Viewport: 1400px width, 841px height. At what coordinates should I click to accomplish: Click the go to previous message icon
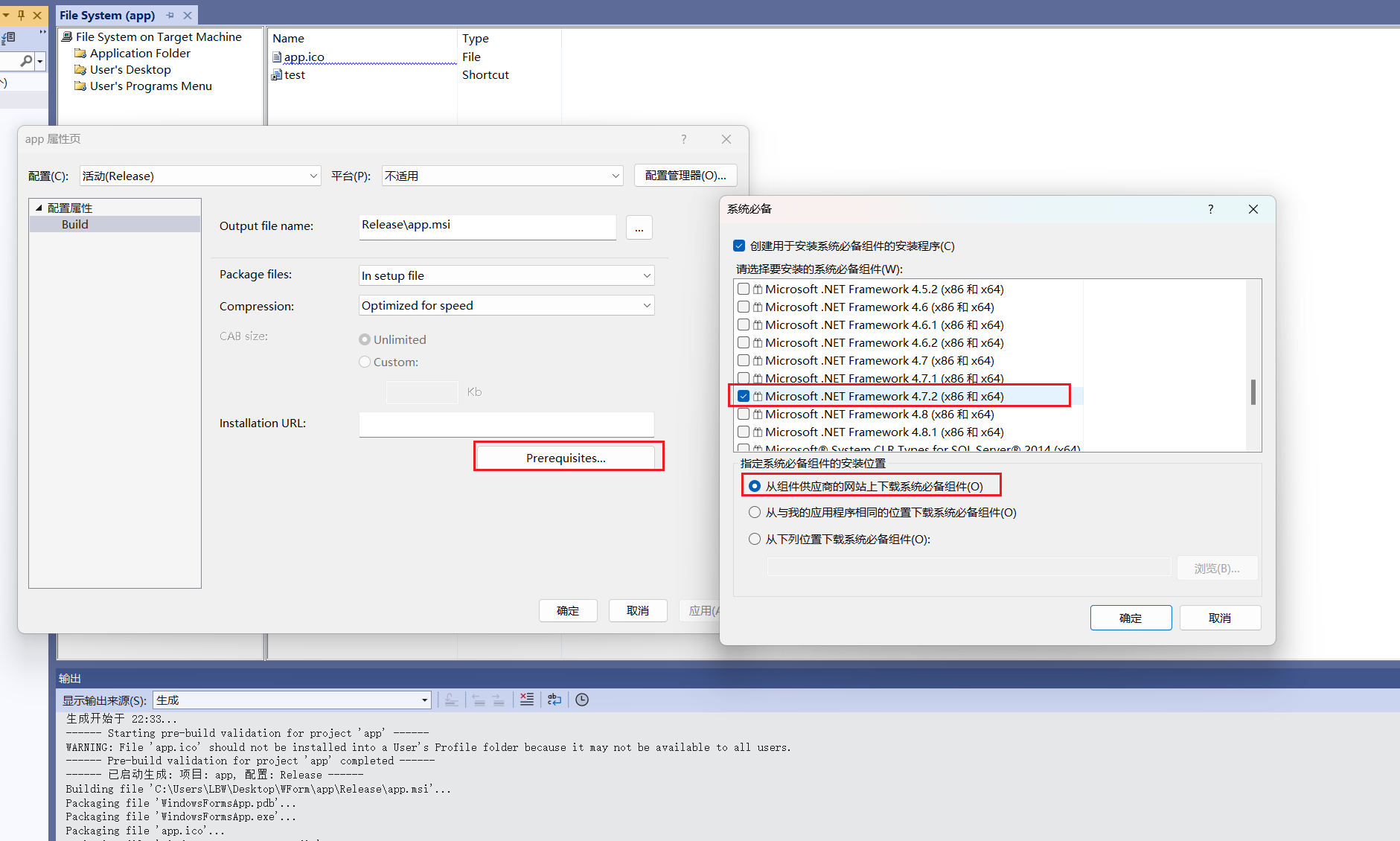pyautogui.click(x=479, y=700)
